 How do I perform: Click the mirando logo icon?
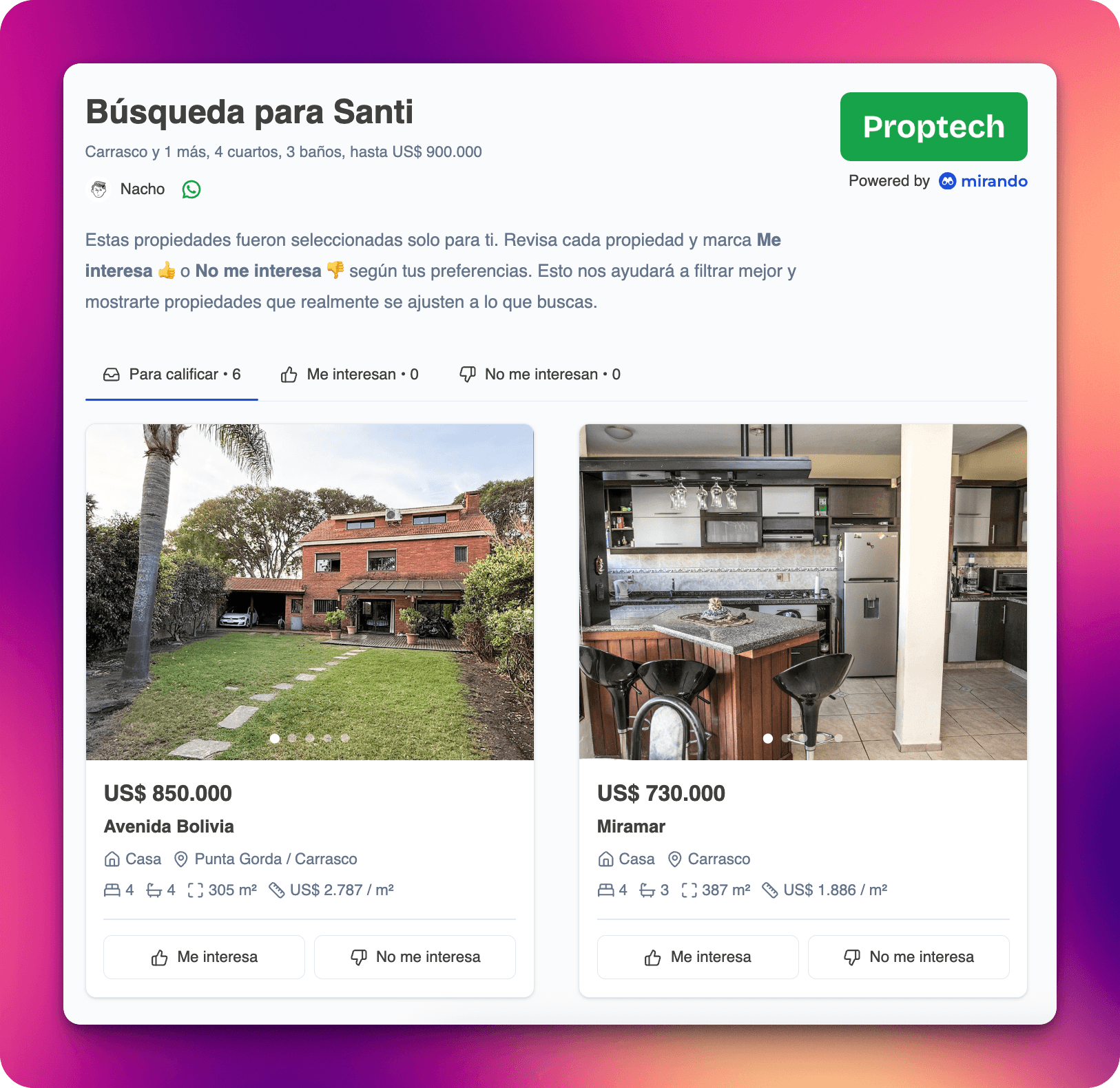pos(947,181)
